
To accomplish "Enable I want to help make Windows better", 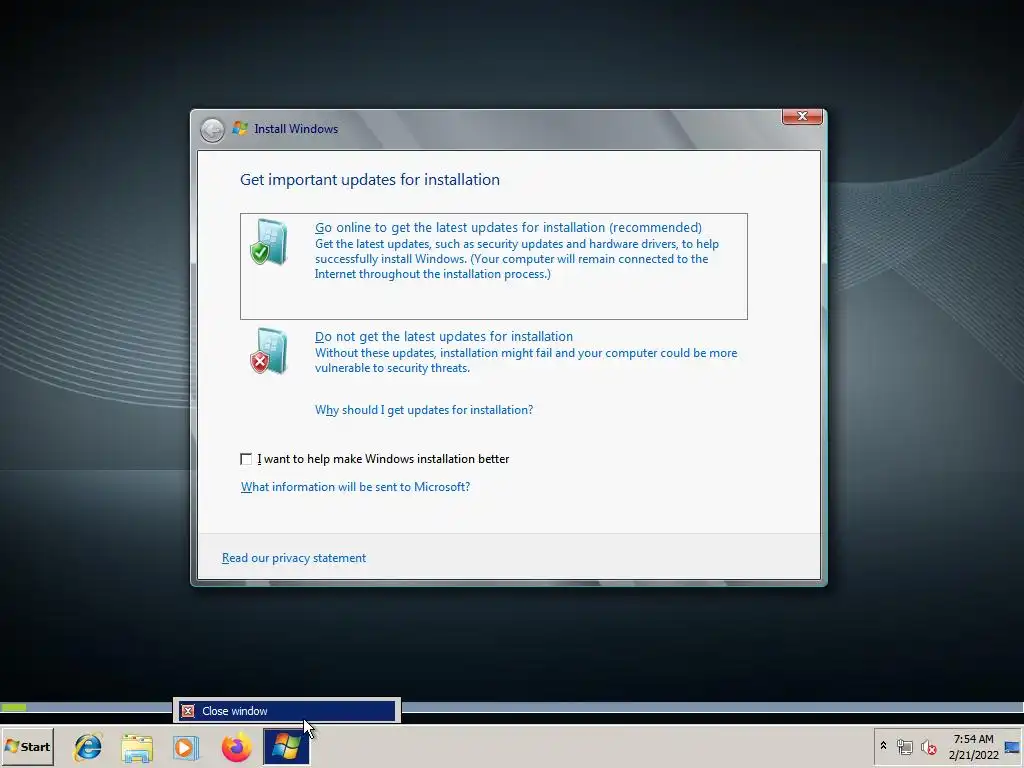I will coord(246,459).
